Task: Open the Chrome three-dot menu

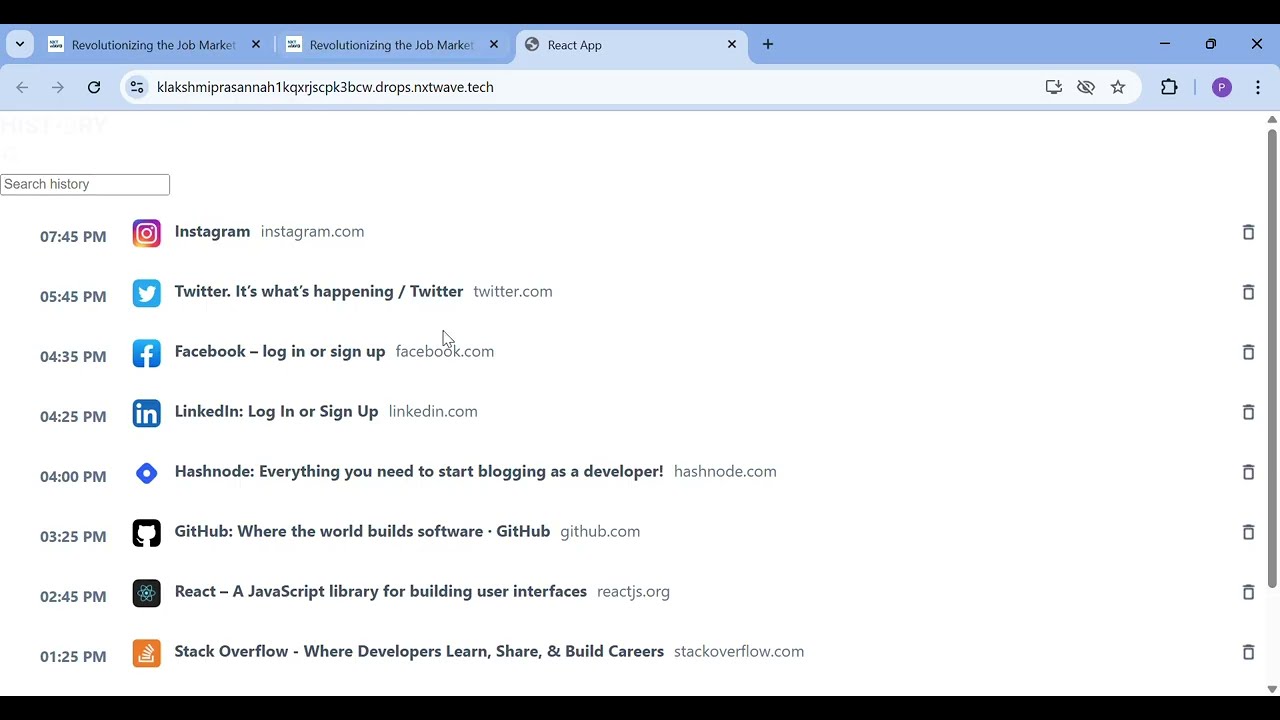Action: (1258, 87)
